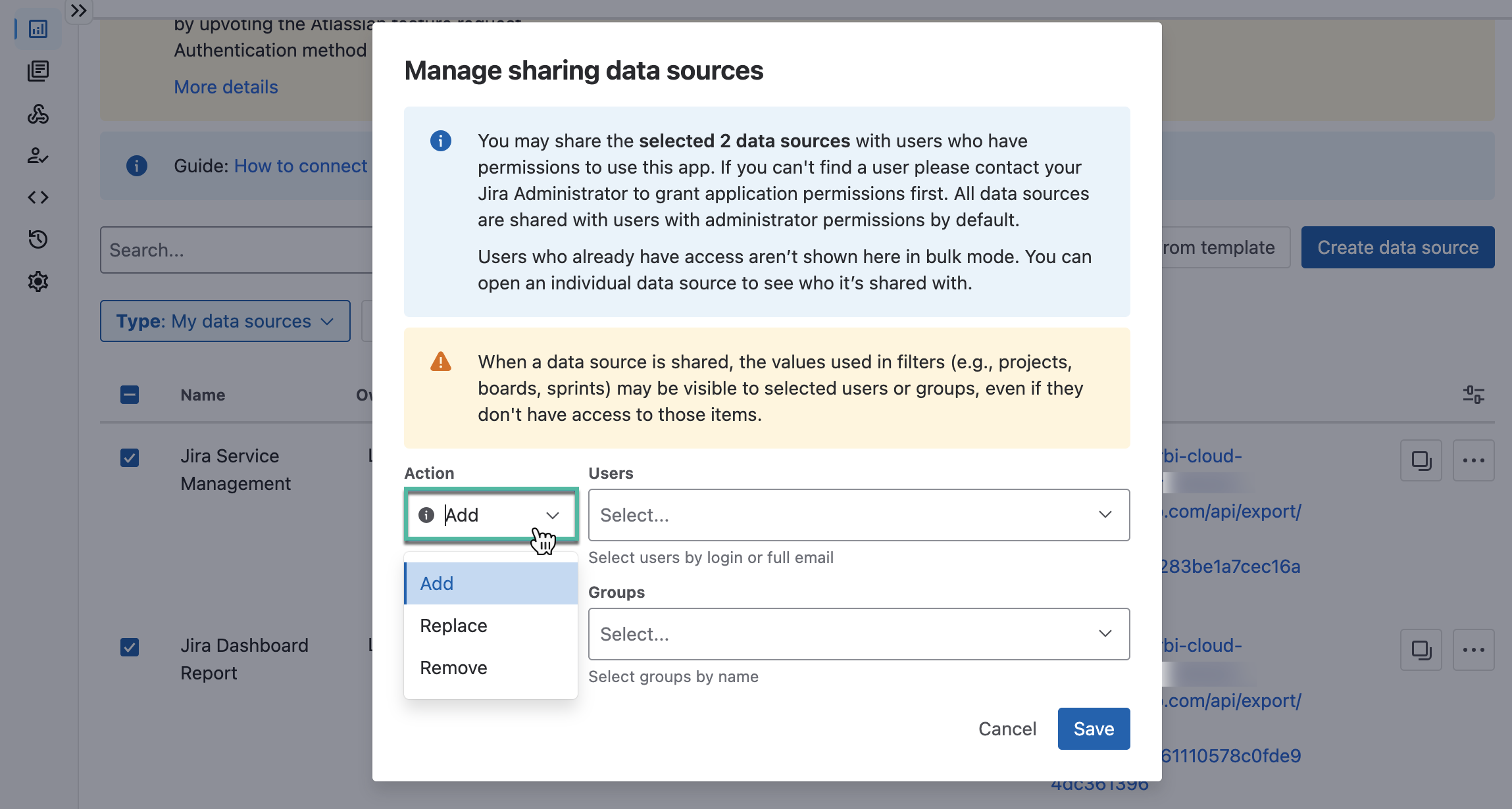Choose Replace from the Action menu

click(x=454, y=625)
